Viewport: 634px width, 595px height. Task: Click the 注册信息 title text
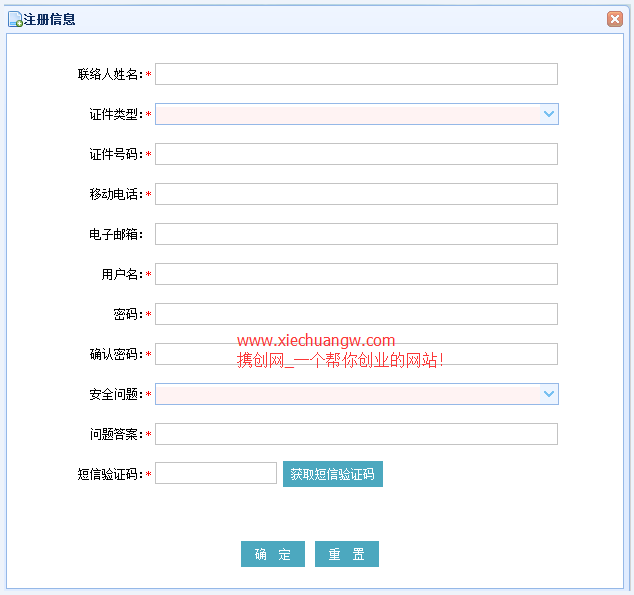pyautogui.click(x=49, y=19)
